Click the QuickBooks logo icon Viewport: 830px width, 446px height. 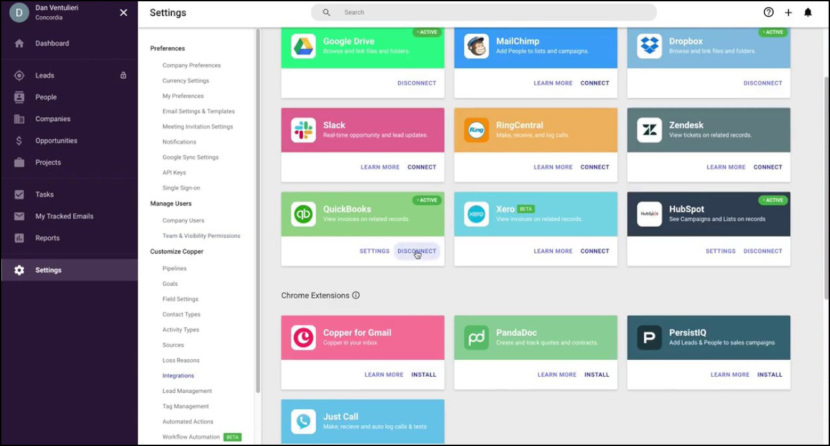pyautogui.click(x=303, y=214)
